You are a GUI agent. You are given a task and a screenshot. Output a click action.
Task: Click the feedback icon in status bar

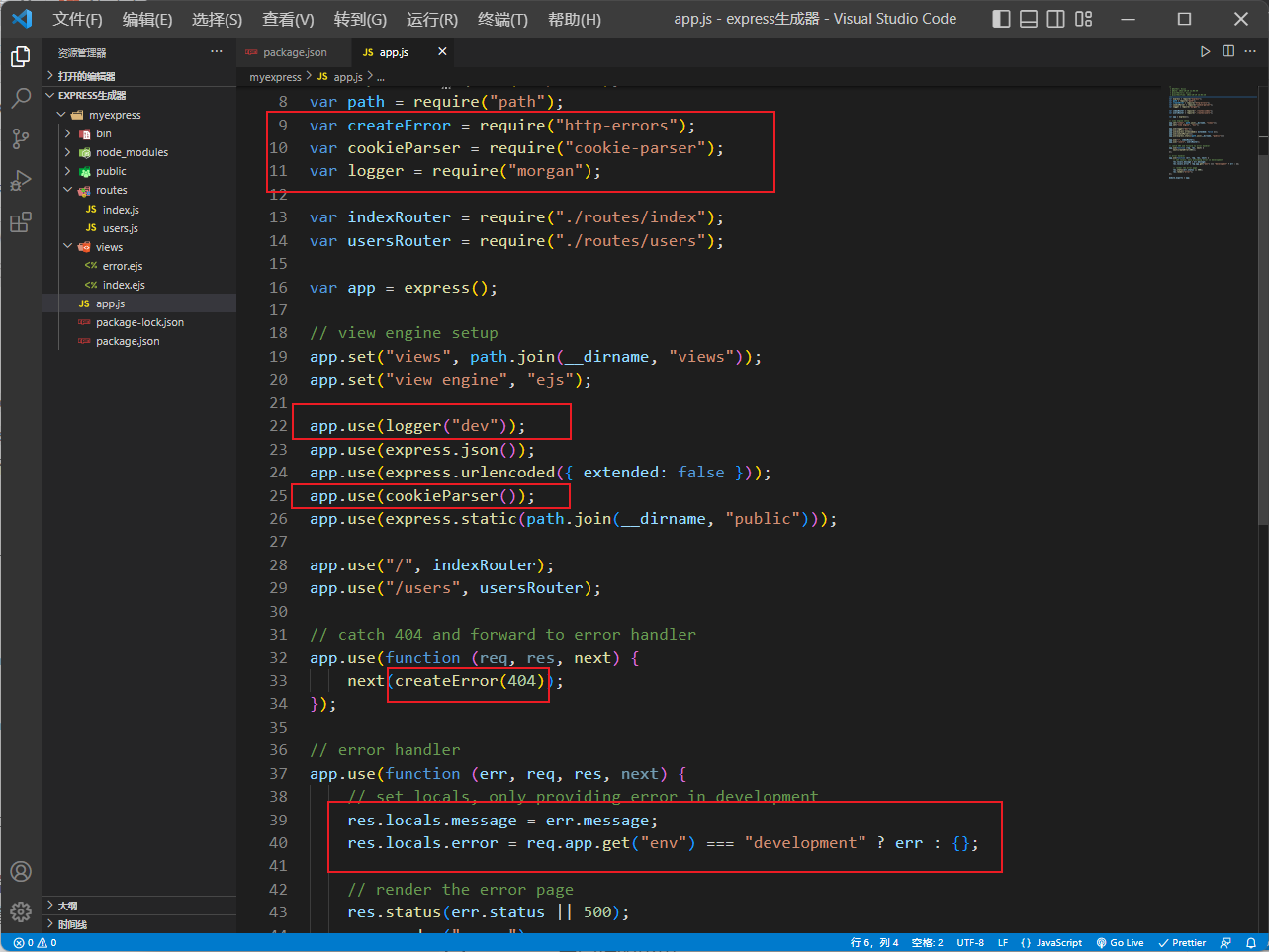(x=1226, y=943)
